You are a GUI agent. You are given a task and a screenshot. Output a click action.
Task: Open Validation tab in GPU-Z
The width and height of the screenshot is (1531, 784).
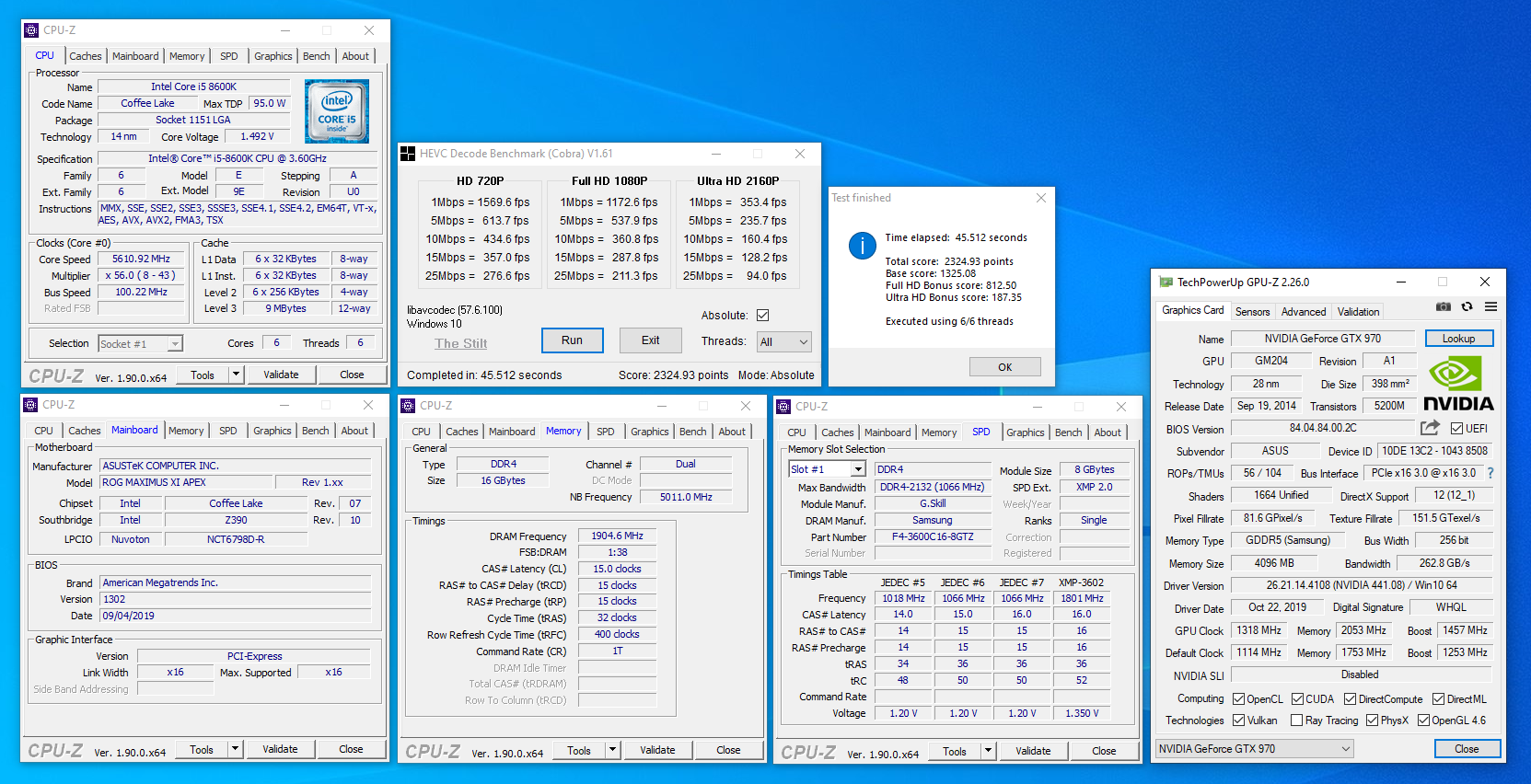coord(1358,312)
